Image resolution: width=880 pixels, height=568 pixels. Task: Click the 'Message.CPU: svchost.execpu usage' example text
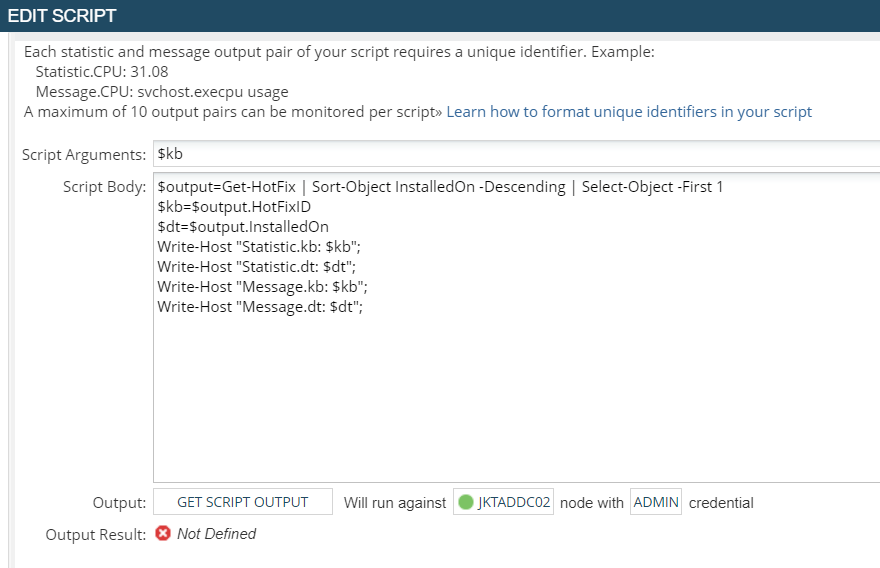[162, 92]
